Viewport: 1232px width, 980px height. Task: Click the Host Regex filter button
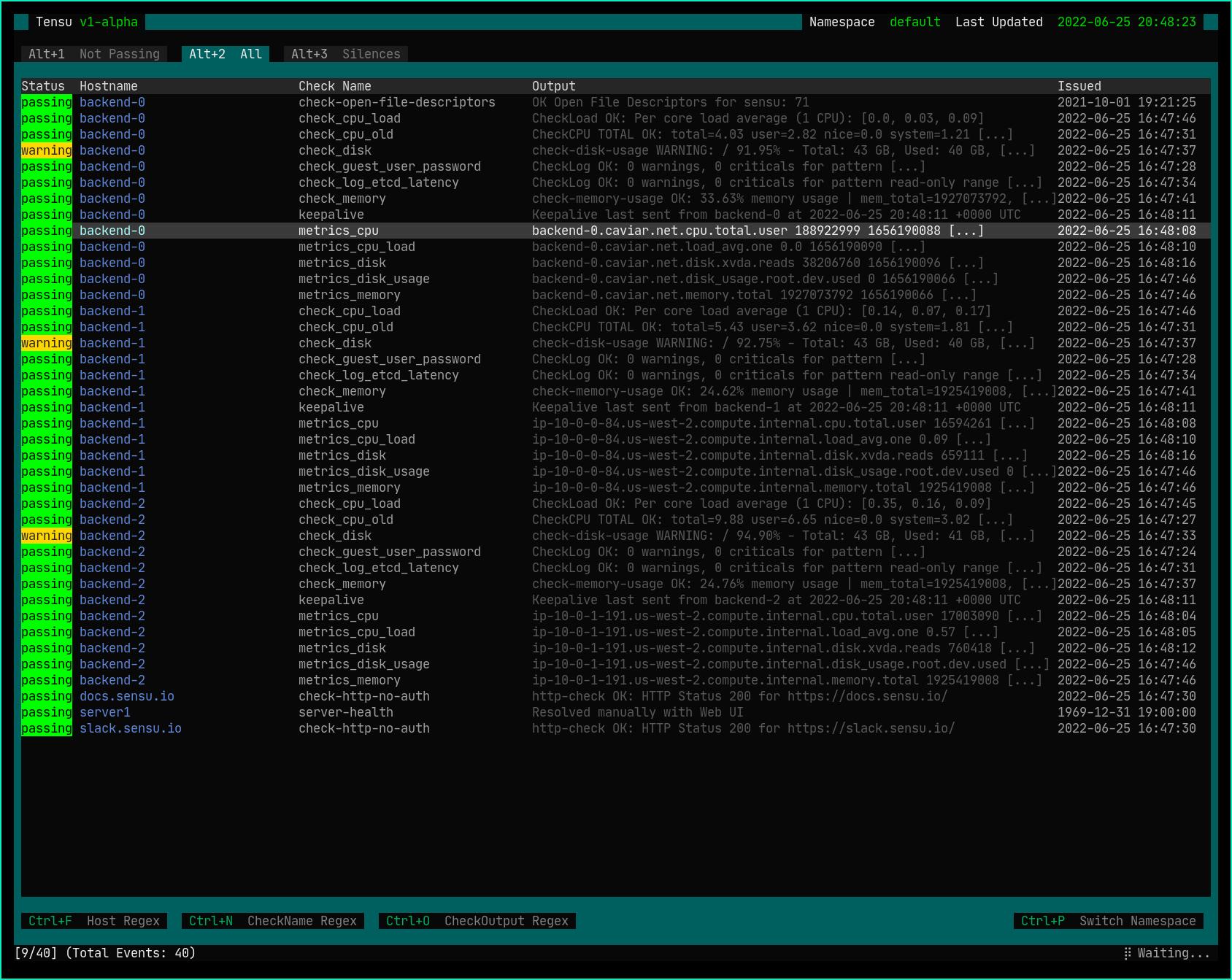pos(94,921)
